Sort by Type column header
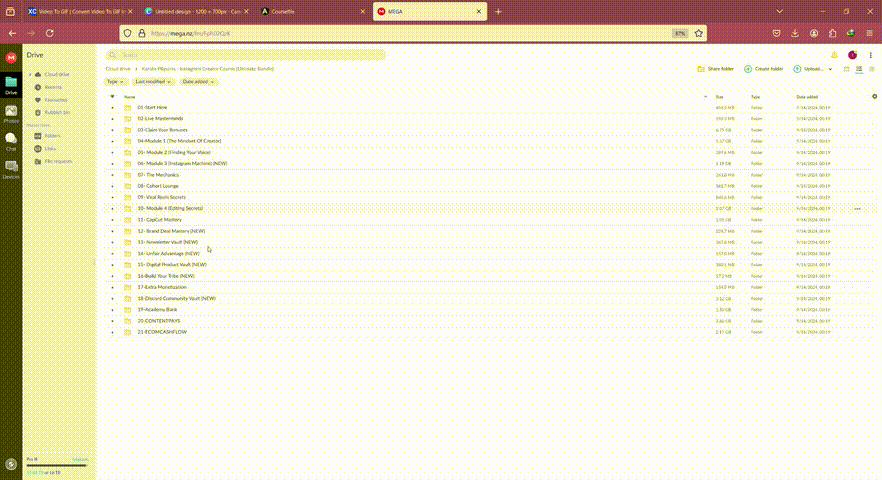 pos(755,97)
